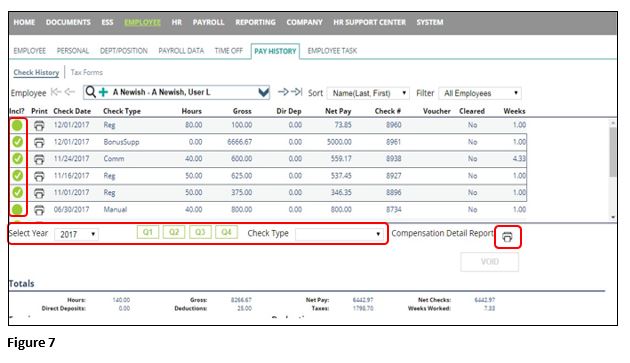Print the BonusSupp check row

tap(39, 143)
